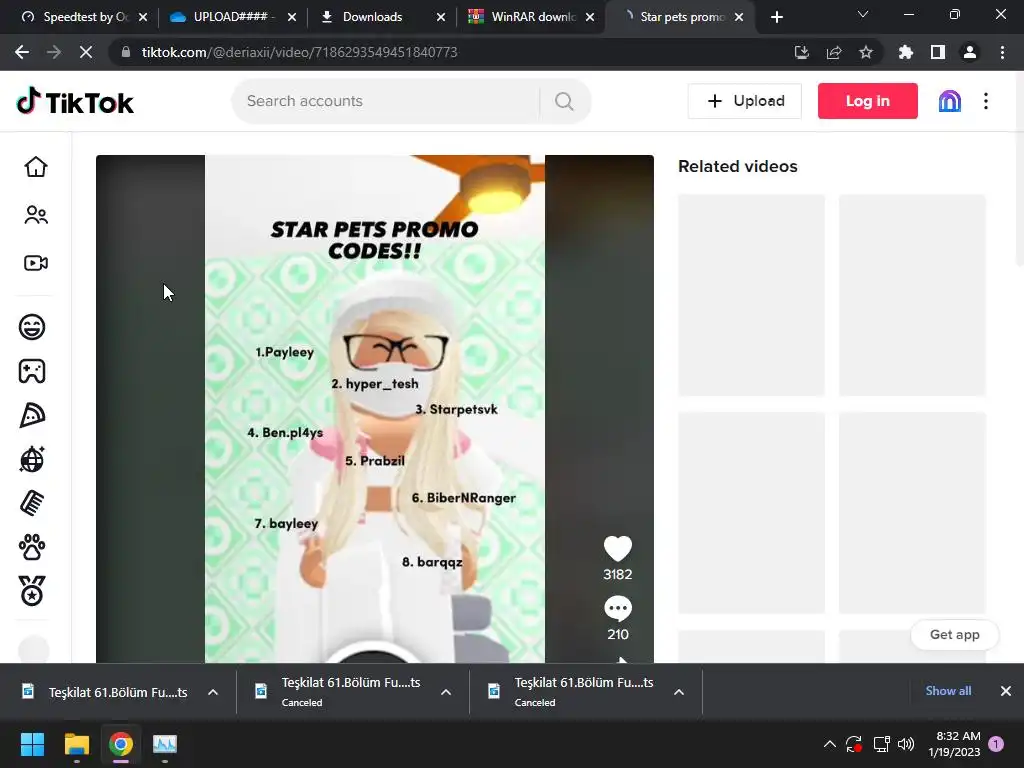1024x768 pixels.
Task: Bookmark this page with star icon
Action: 866,52
